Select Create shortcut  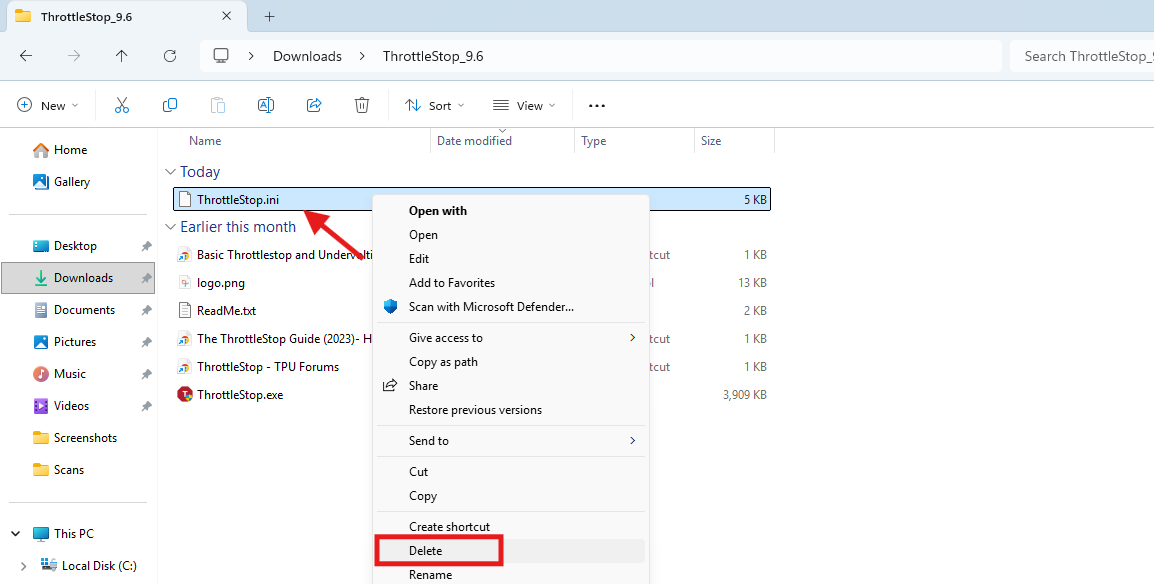511,527
